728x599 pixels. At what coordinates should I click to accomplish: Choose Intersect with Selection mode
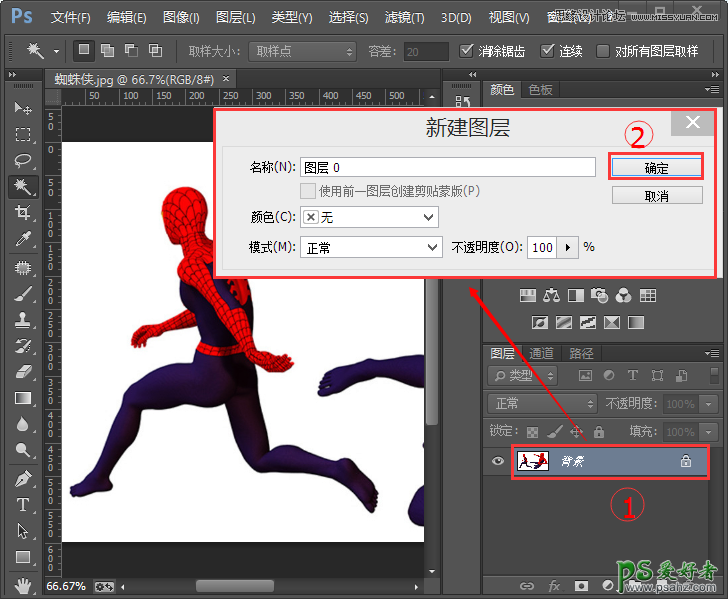tap(155, 50)
